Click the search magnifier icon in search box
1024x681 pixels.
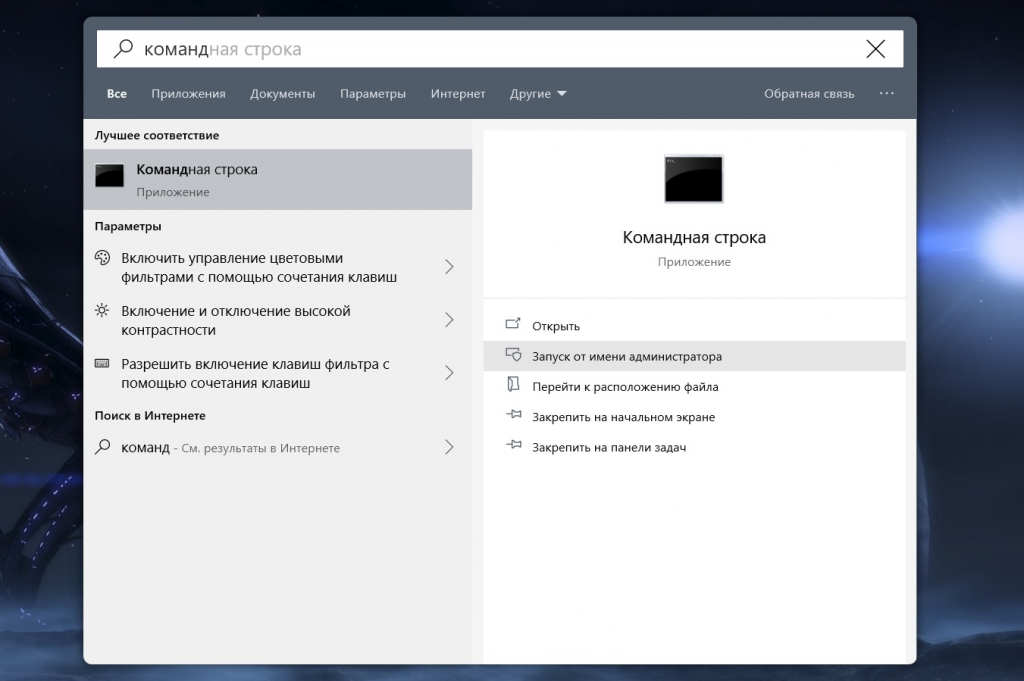pos(123,49)
